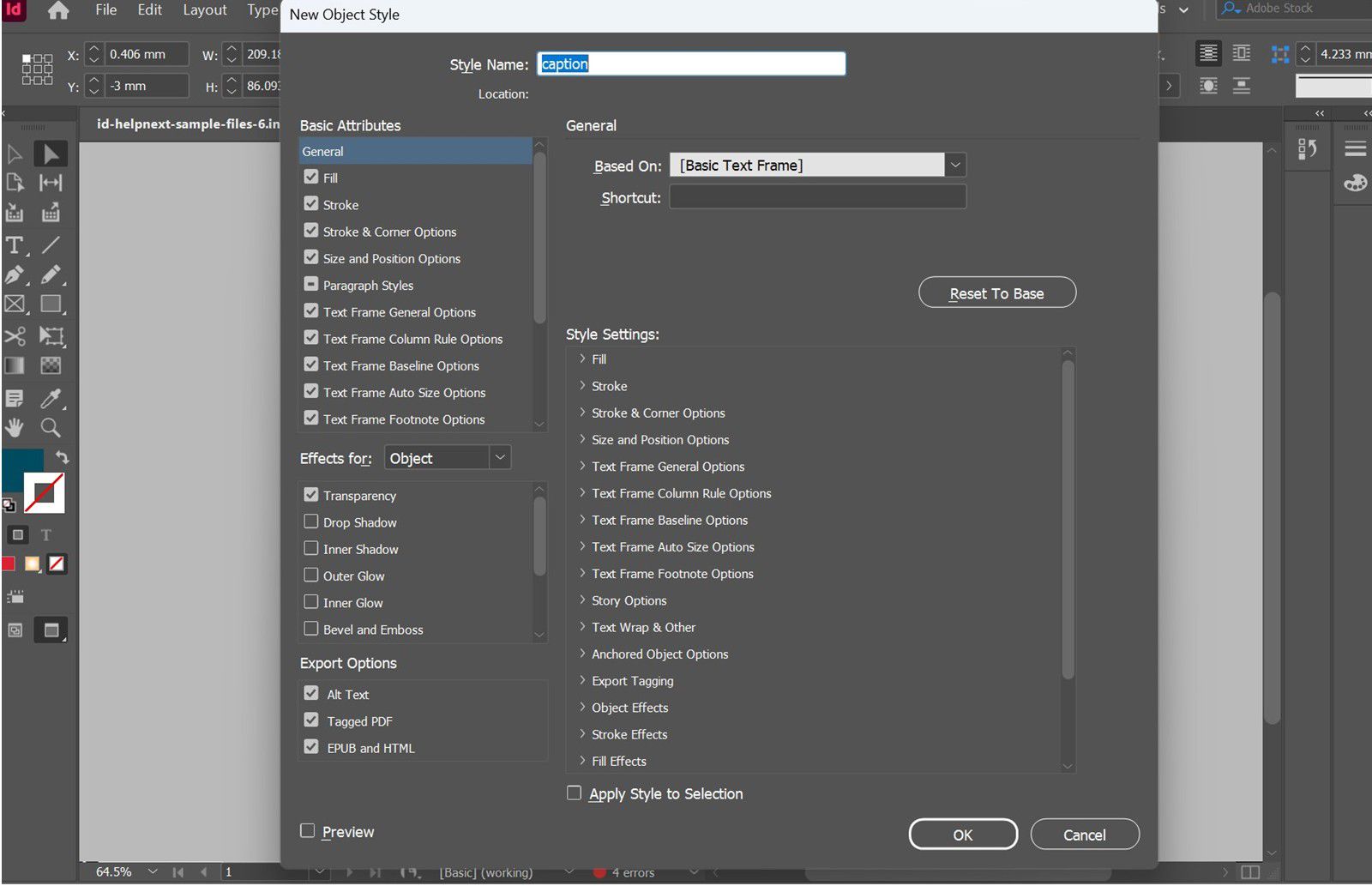Expand Export Tagging settings
The width and height of the screenshot is (1372, 886).
582,680
